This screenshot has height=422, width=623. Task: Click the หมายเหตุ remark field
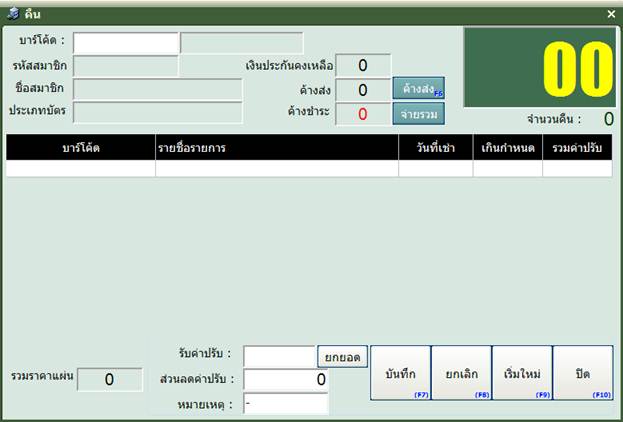(x=286, y=403)
